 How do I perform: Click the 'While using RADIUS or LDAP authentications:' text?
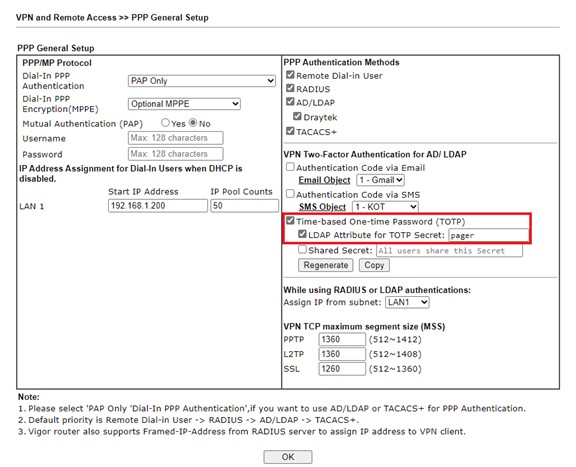pos(377,290)
